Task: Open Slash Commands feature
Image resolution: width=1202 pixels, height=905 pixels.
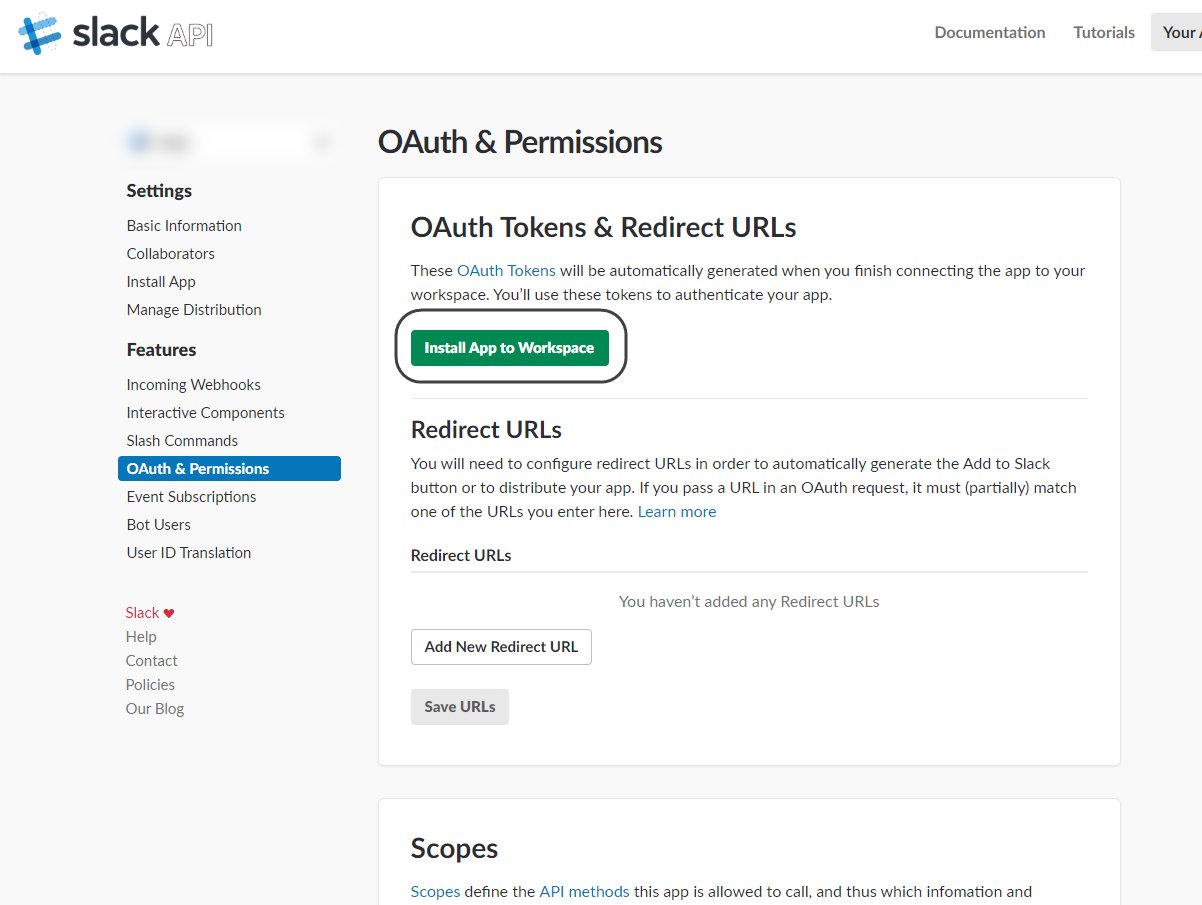Action: pyautogui.click(x=182, y=441)
